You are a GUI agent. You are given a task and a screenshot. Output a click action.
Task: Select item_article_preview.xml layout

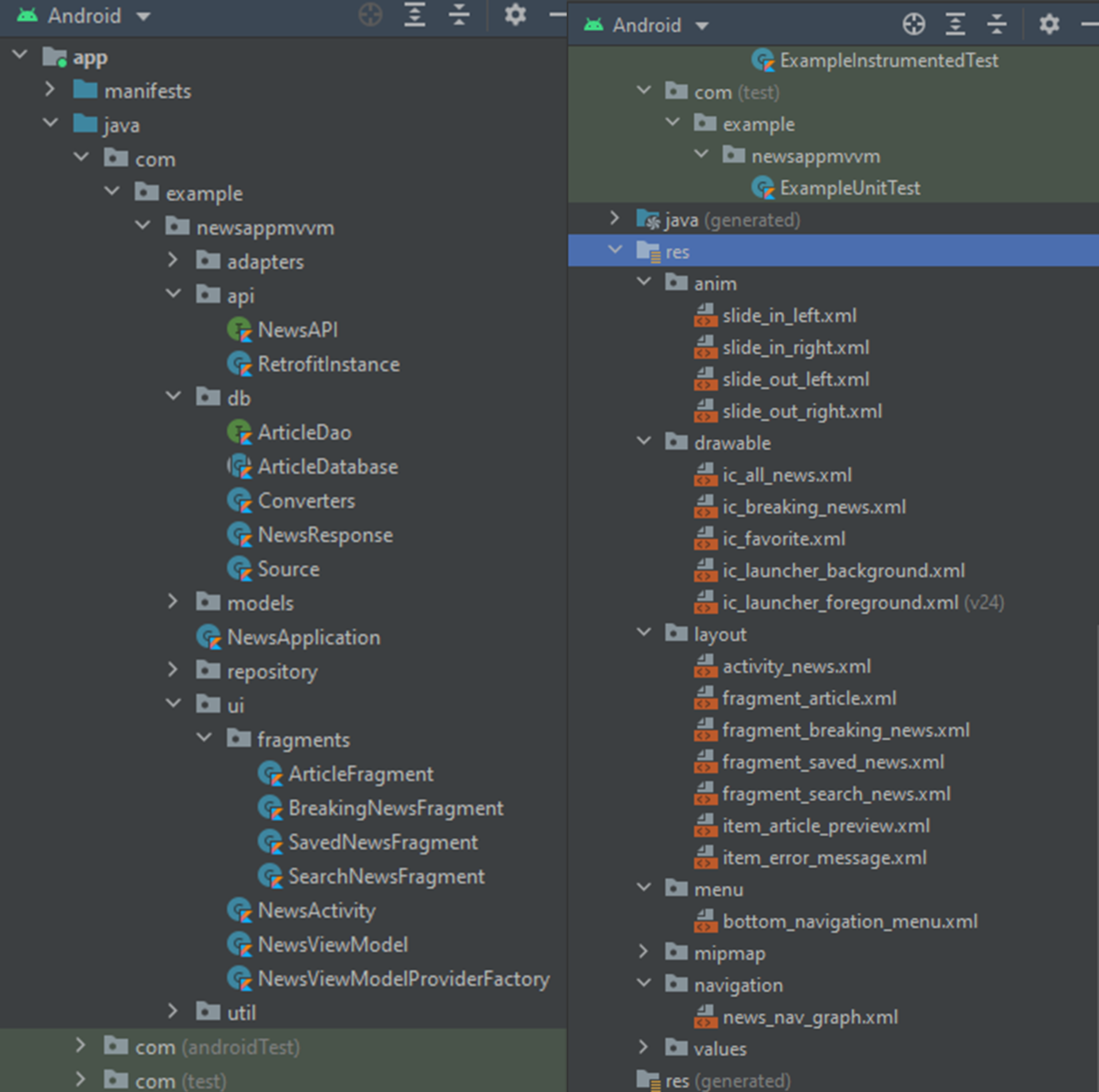(826, 825)
